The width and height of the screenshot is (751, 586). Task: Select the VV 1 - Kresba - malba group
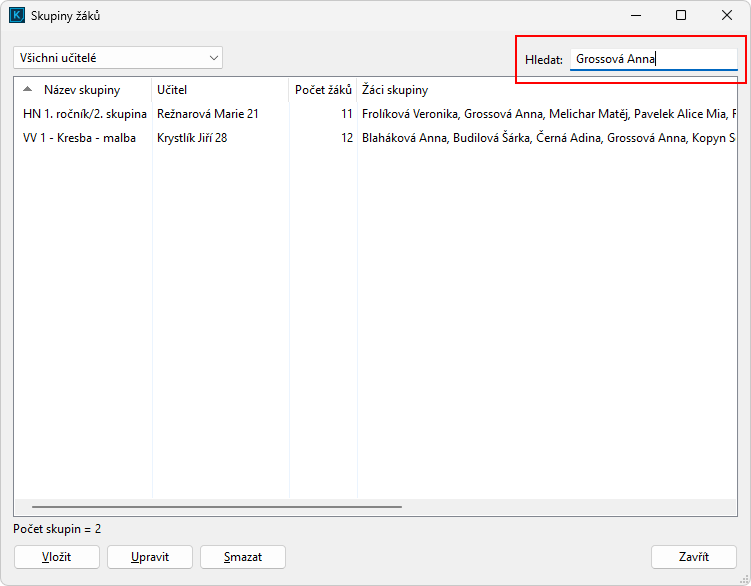79,138
